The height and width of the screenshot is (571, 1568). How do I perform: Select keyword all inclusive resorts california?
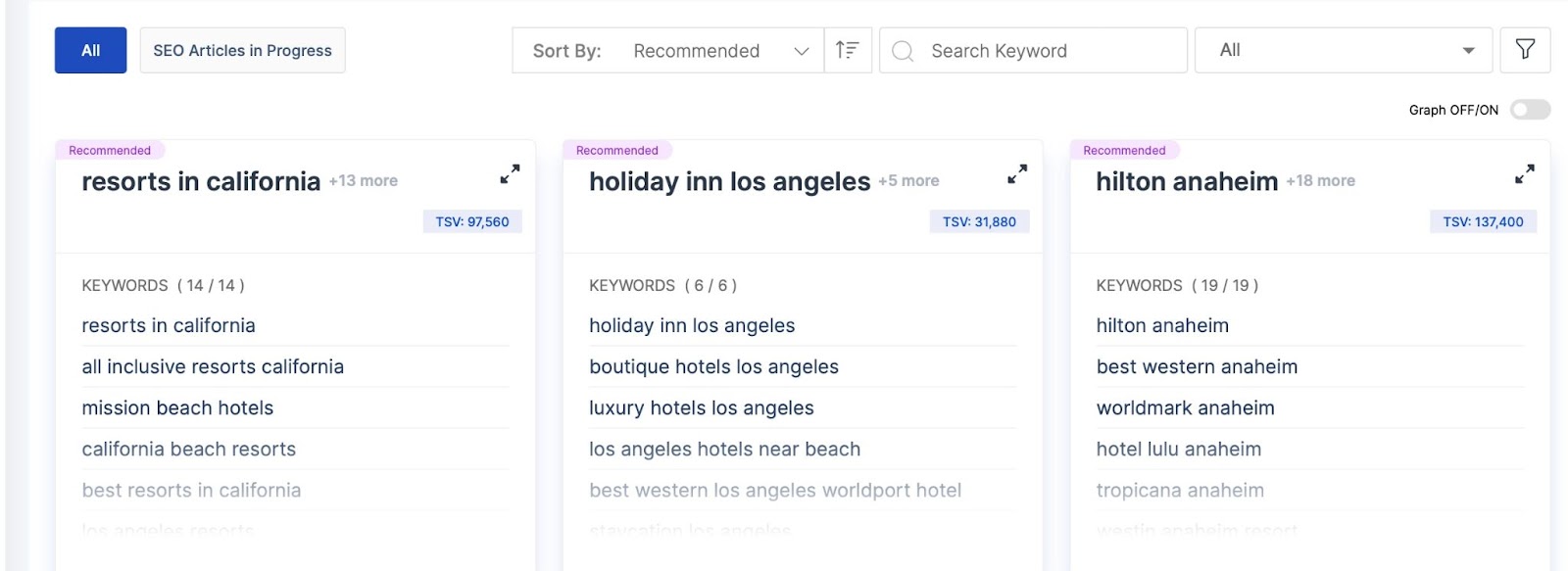click(213, 366)
